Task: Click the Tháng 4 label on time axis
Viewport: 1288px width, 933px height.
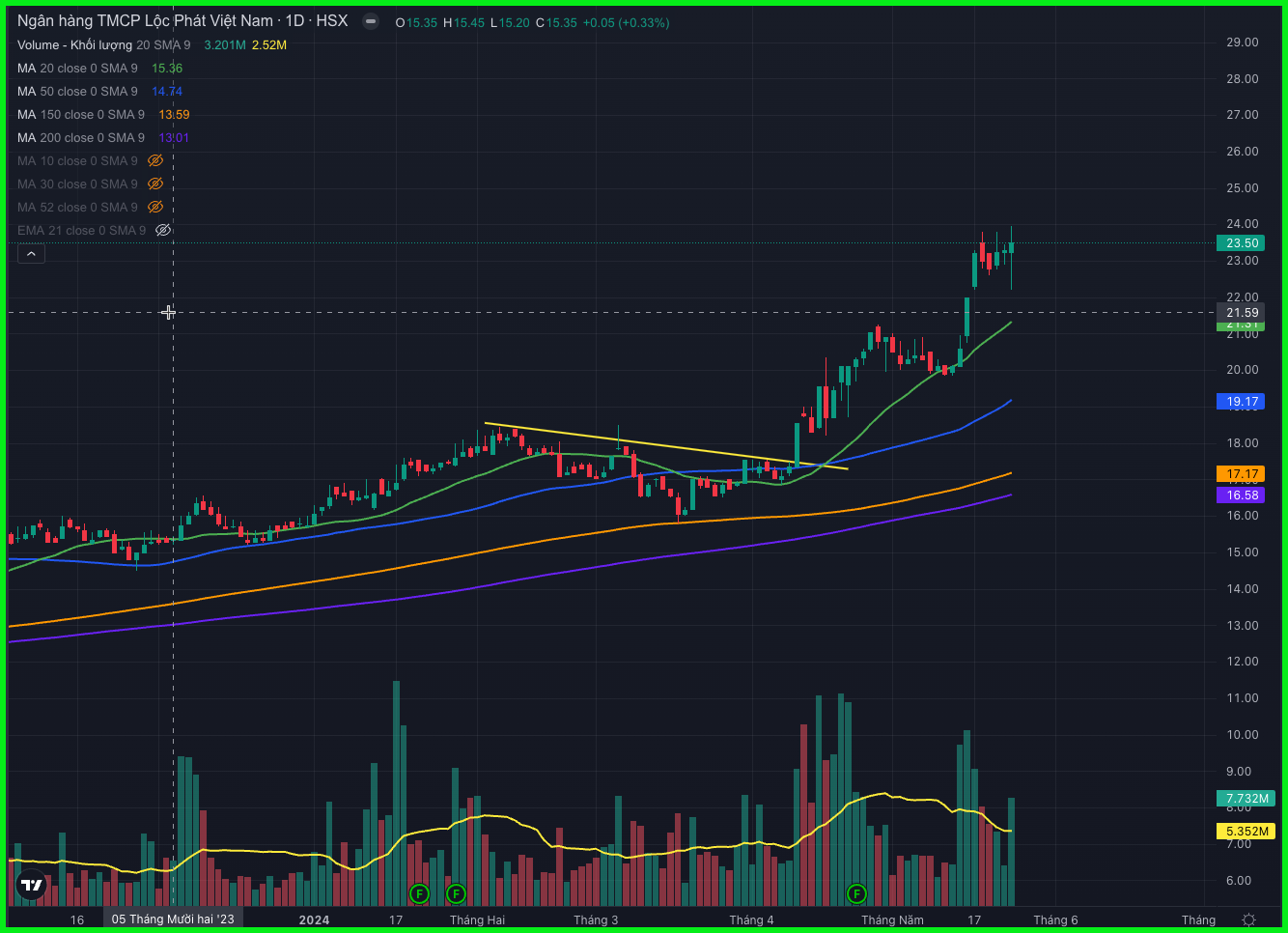Action: [751, 919]
